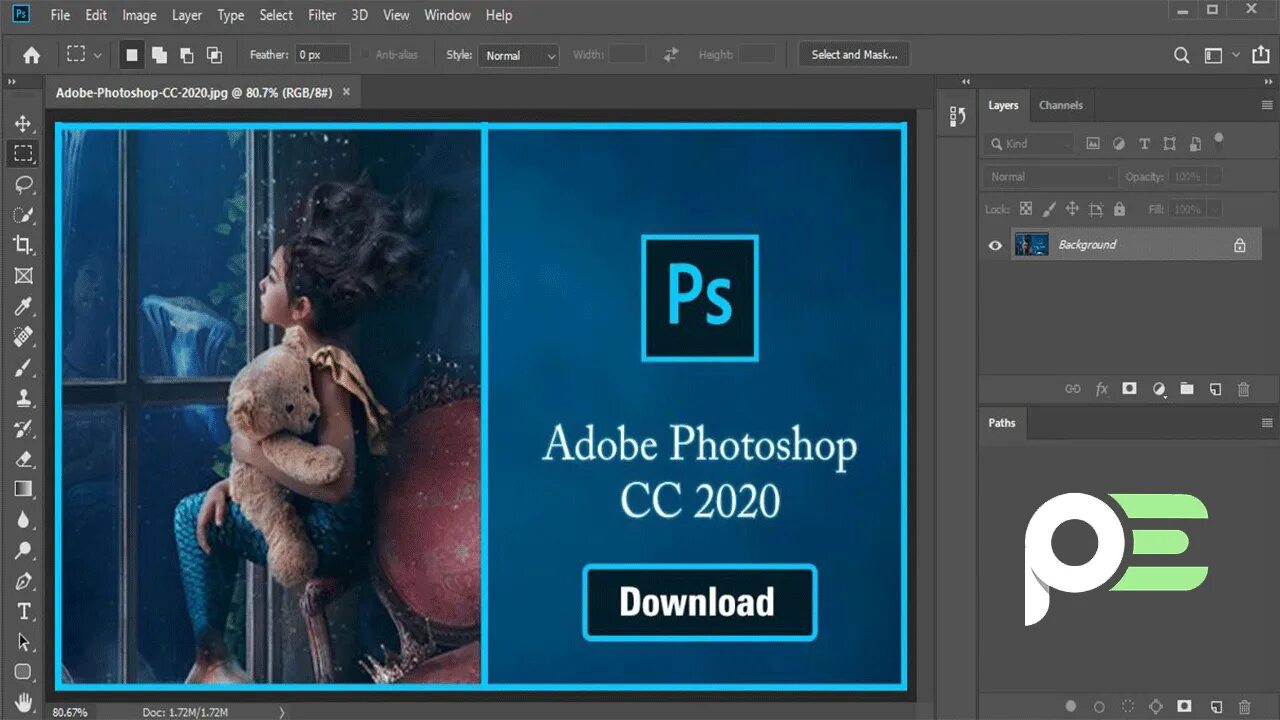
Task: Toggle type layer filter
Action: [x=1145, y=144]
